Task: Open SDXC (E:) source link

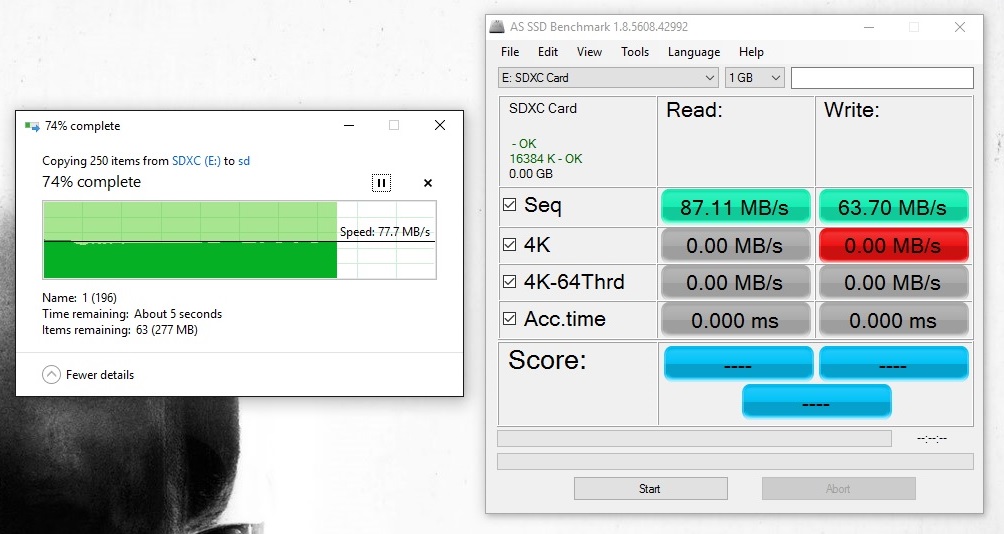Action: click(196, 161)
